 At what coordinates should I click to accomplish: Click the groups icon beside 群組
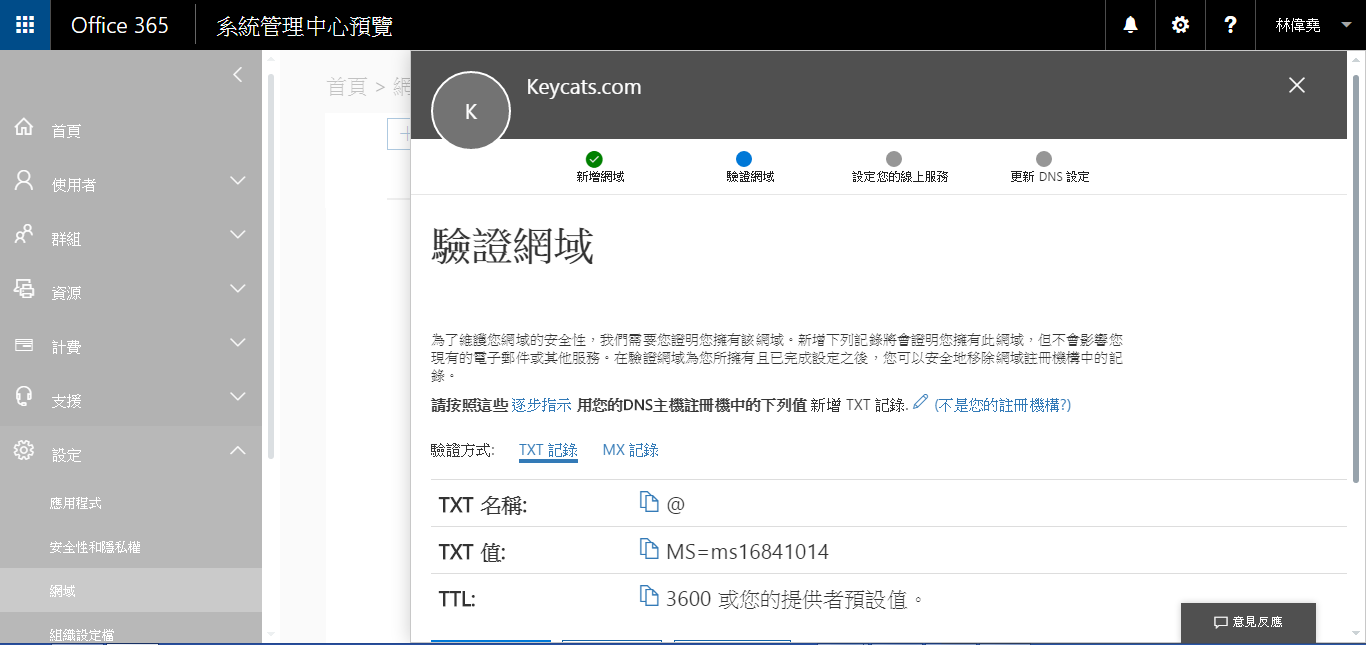(24, 235)
